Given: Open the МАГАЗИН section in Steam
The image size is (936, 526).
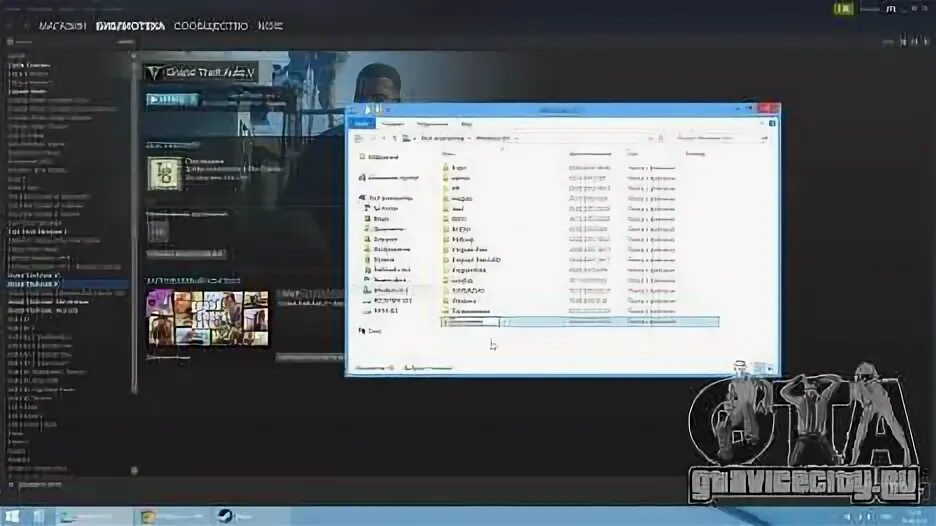Looking at the screenshot, I should tap(63, 26).
